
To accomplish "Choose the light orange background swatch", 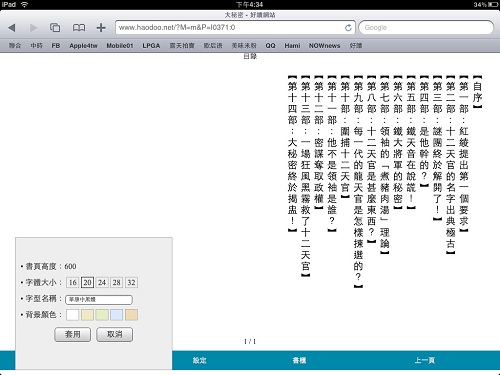I will [x=131, y=315].
